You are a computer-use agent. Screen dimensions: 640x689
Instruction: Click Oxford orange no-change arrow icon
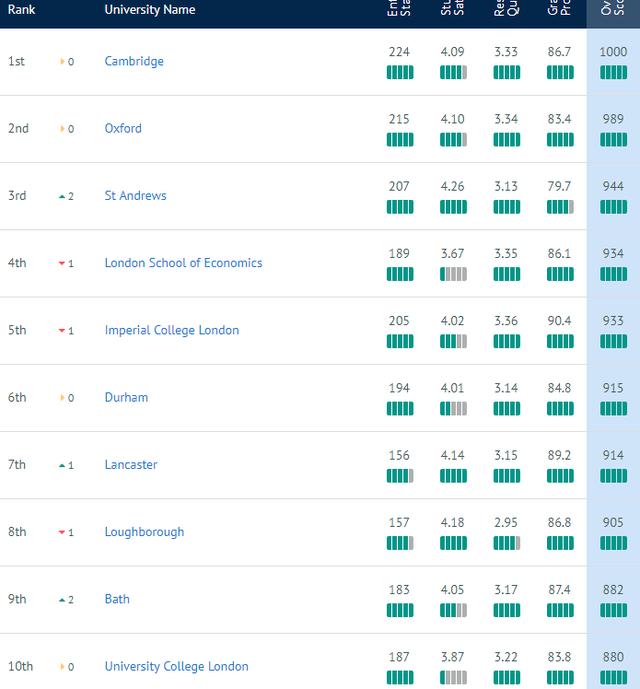(x=62, y=129)
